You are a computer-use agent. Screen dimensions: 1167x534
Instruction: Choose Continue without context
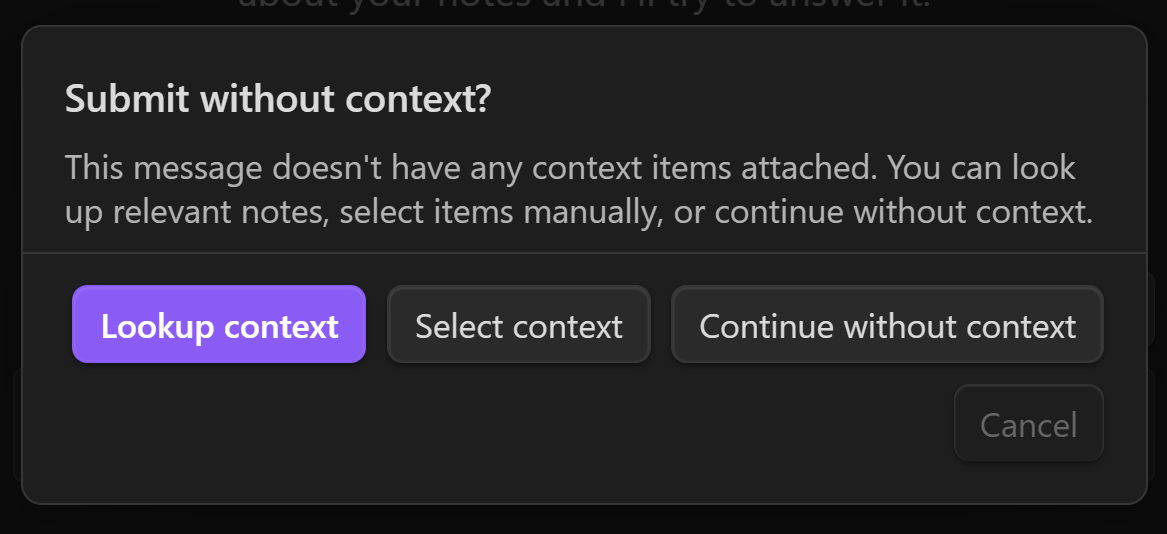[x=887, y=325]
